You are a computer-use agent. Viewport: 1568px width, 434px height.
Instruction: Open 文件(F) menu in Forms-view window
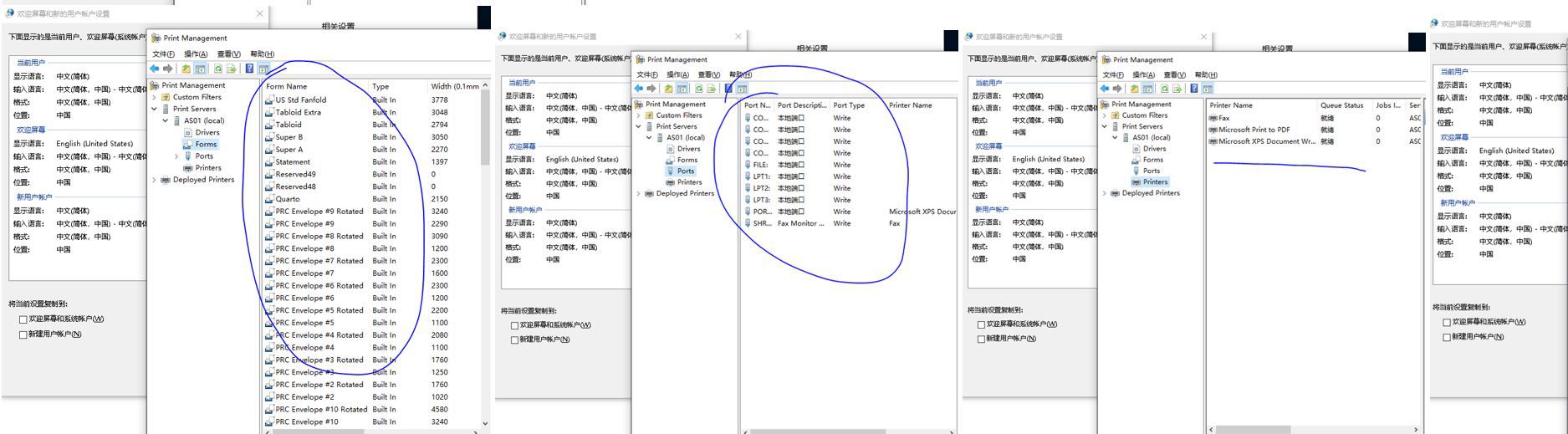163,54
